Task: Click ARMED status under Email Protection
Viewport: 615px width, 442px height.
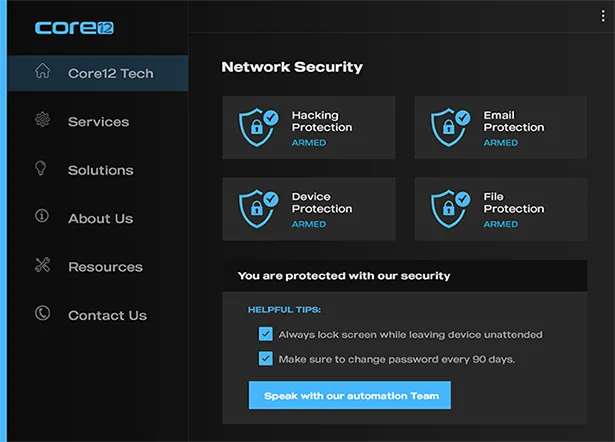Action: (x=500, y=143)
